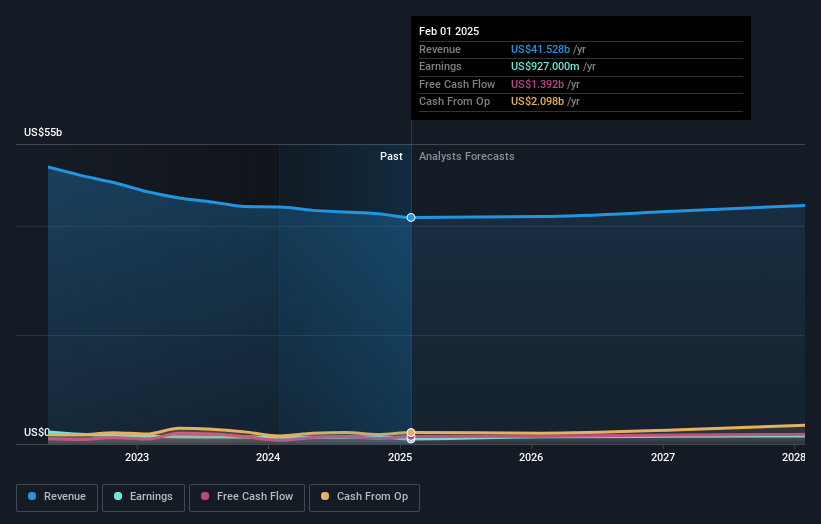The width and height of the screenshot is (821, 524).
Task: Click the US$2.098b cash from op value
Action: [537, 102]
